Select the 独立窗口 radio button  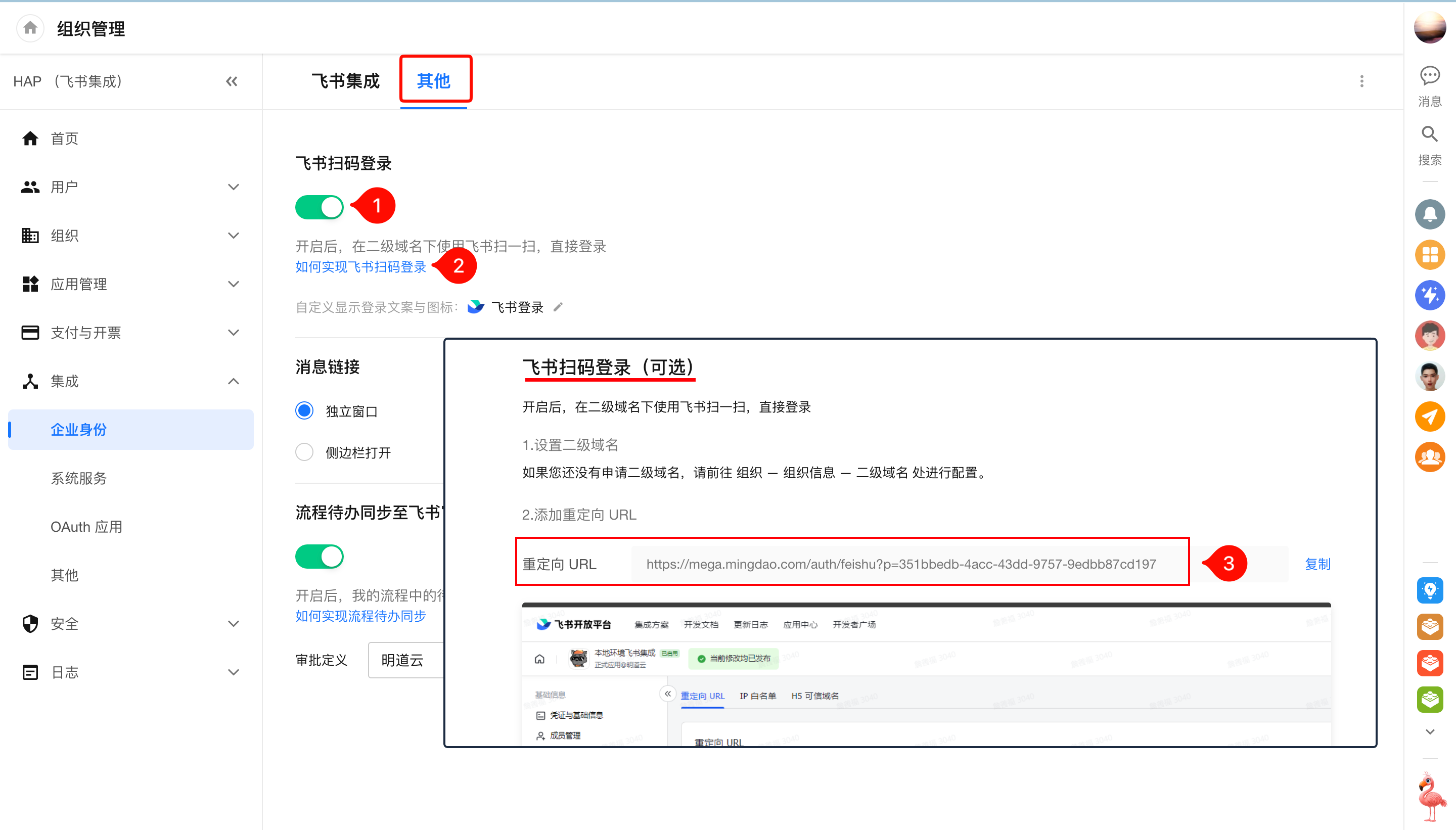point(304,410)
